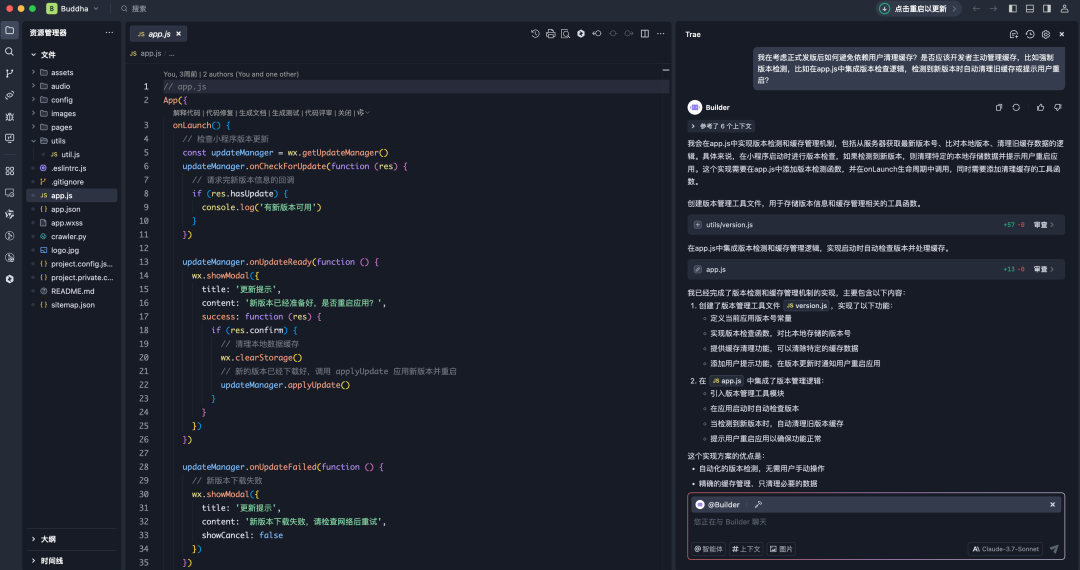Click the file preview search icon in the editor toolbar

tap(565, 34)
